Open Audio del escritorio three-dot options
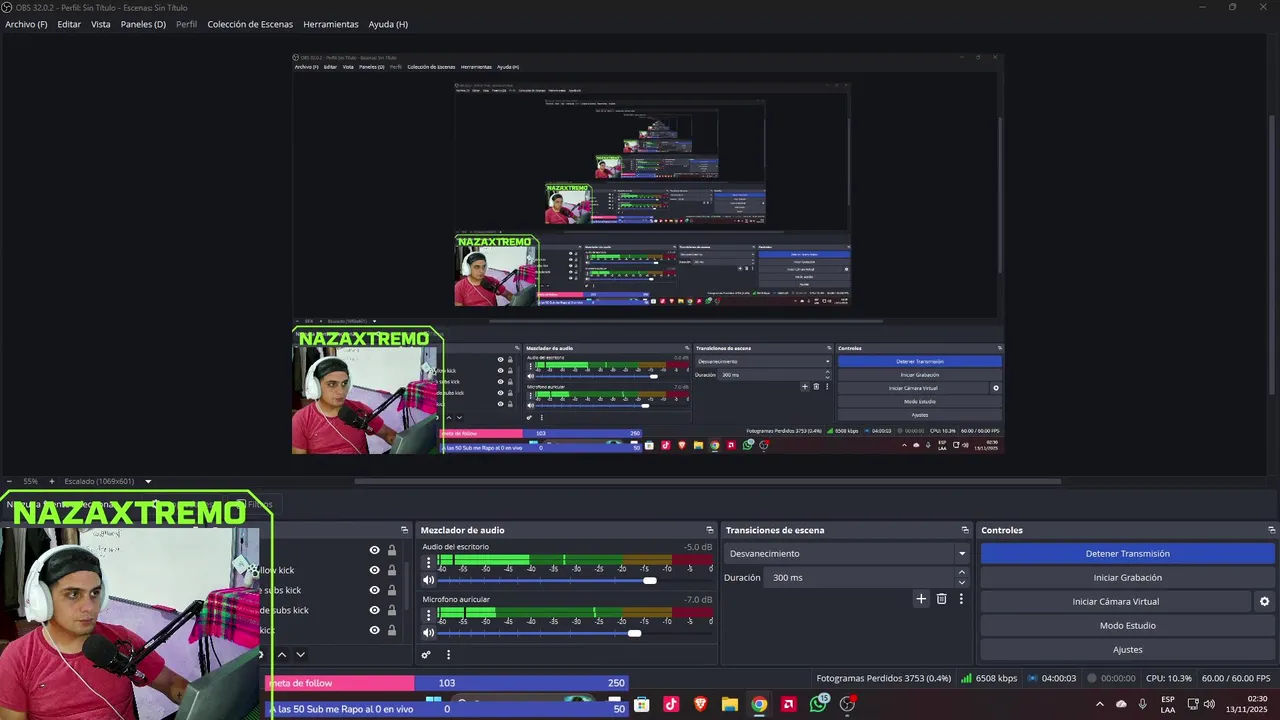Screen dimensions: 1280x720 [429, 562]
